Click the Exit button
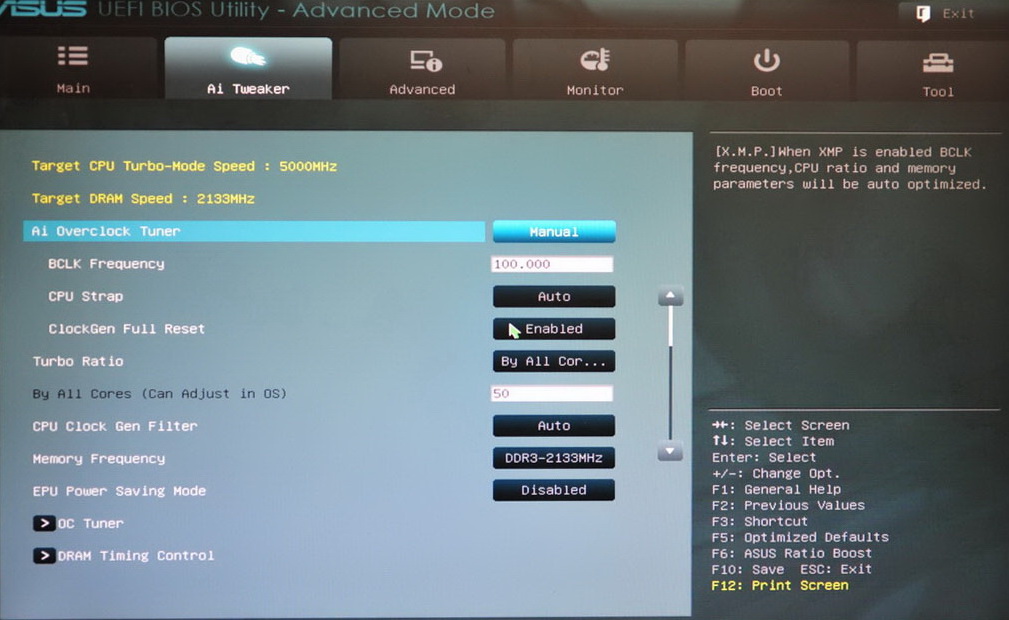 (945, 14)
